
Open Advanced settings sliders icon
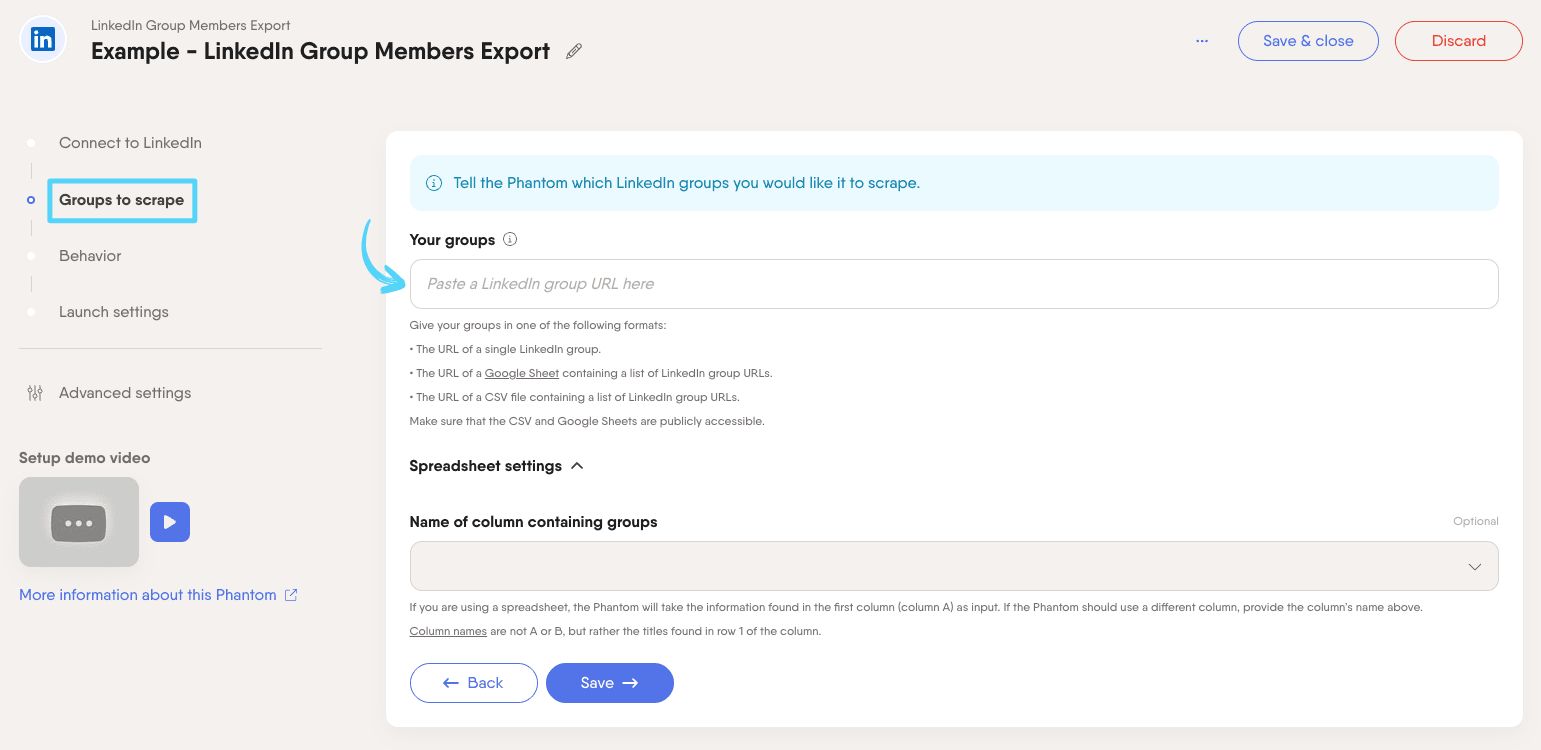[35, 393]
